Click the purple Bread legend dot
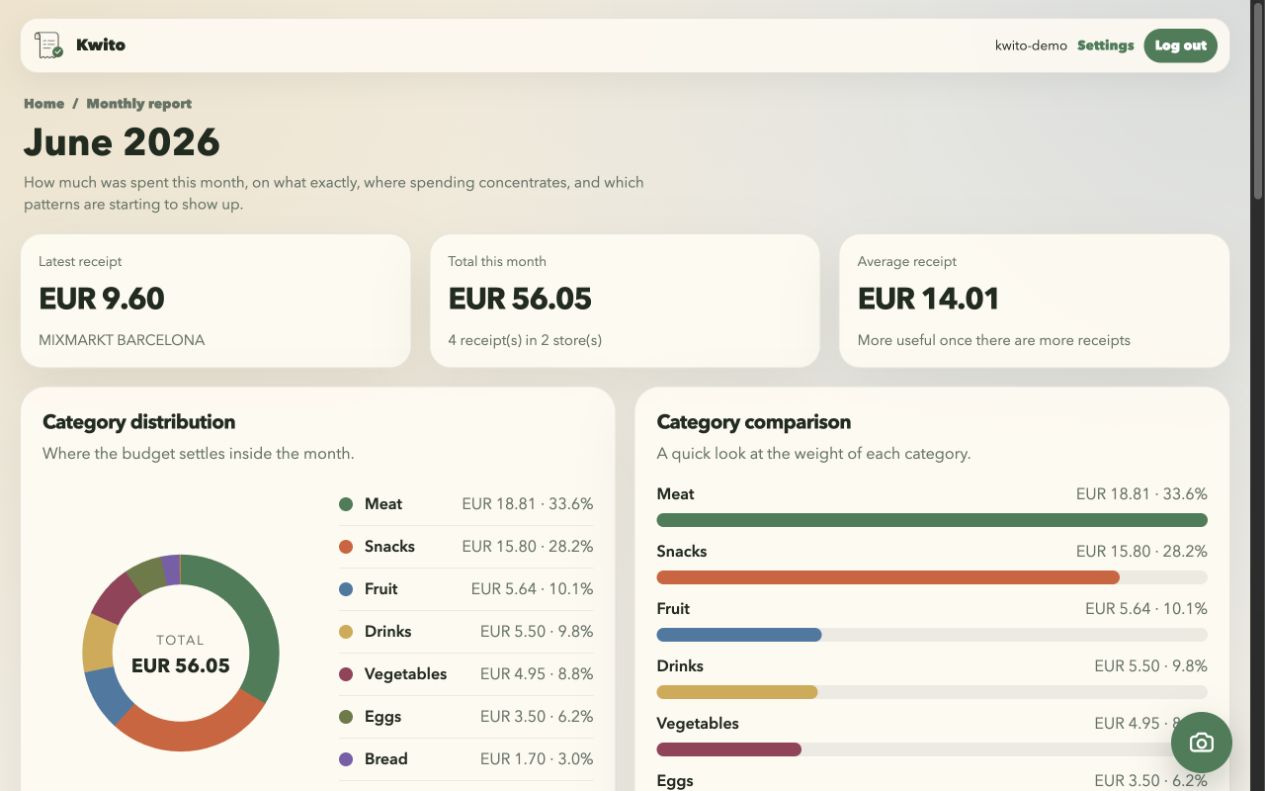Image resolution: width=1265 pixels, height=791 pixels. [x=346, y=759]
